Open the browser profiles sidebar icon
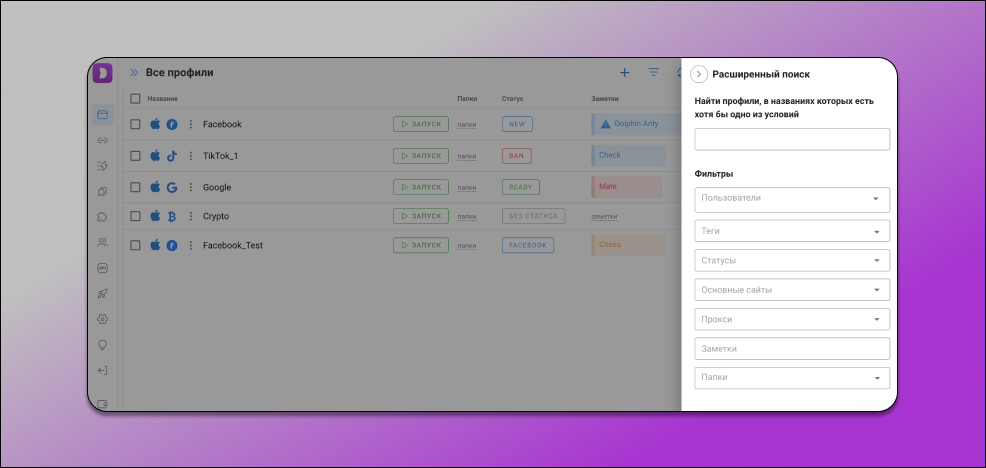Image resolution: width=986 pixels, height=468 pixels. (102, 114)
